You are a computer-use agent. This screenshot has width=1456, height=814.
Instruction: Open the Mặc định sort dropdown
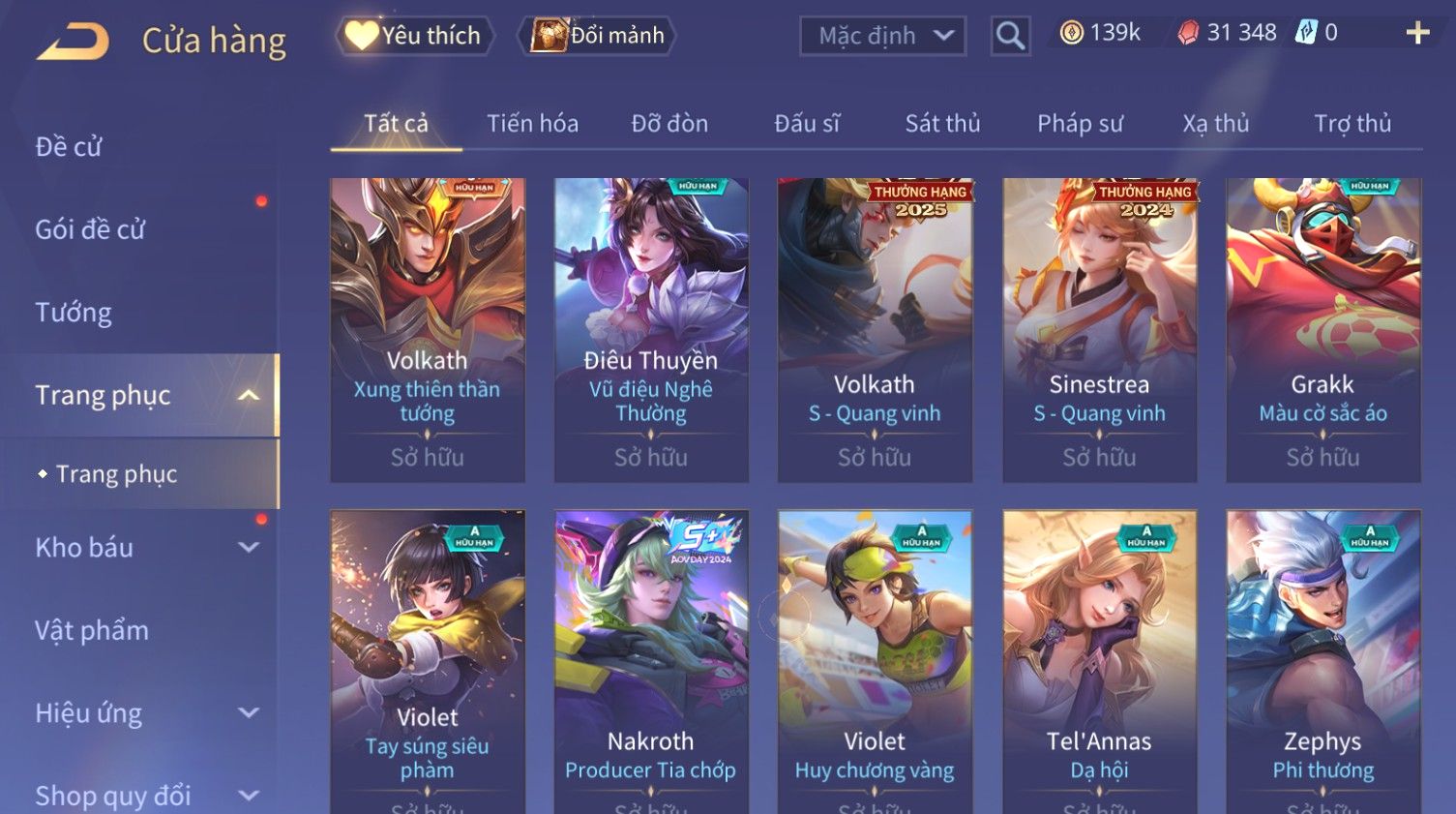[882, 37]
